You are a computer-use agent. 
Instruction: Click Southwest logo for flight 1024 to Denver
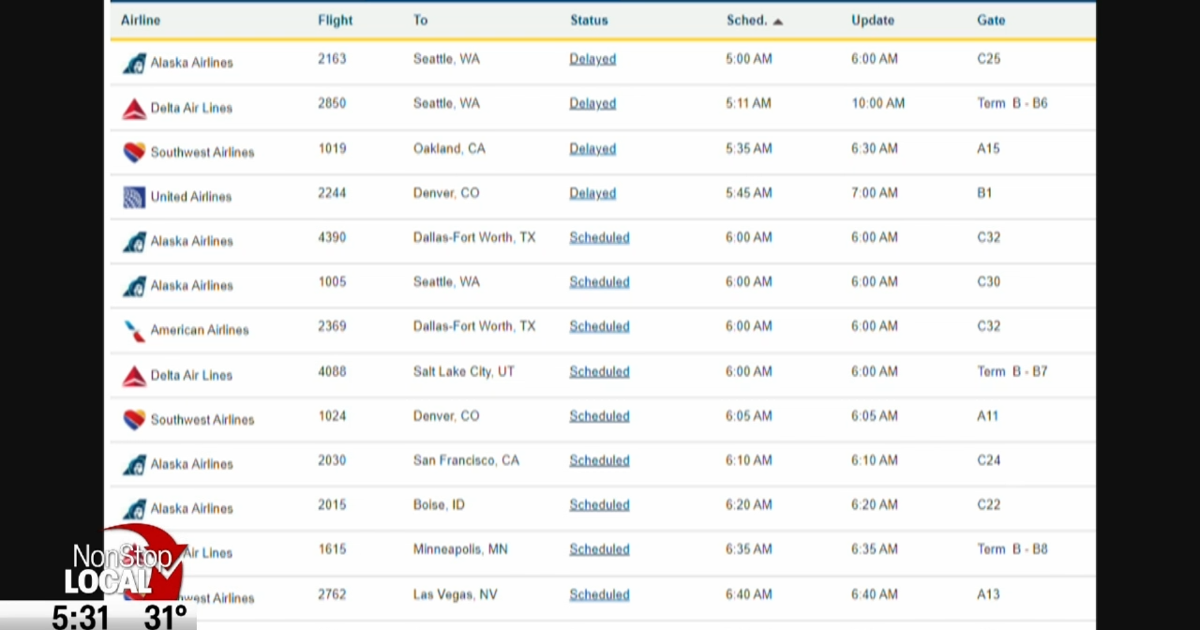pos(134,420)
